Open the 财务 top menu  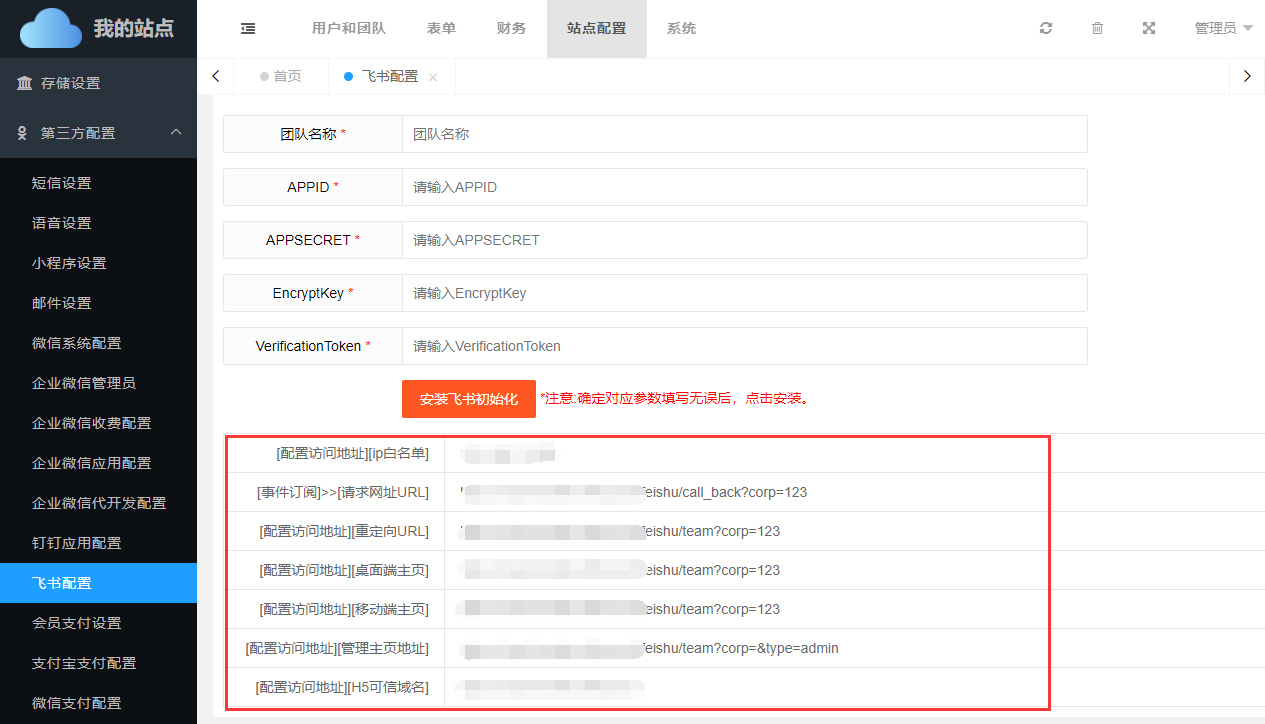[511, 29]
